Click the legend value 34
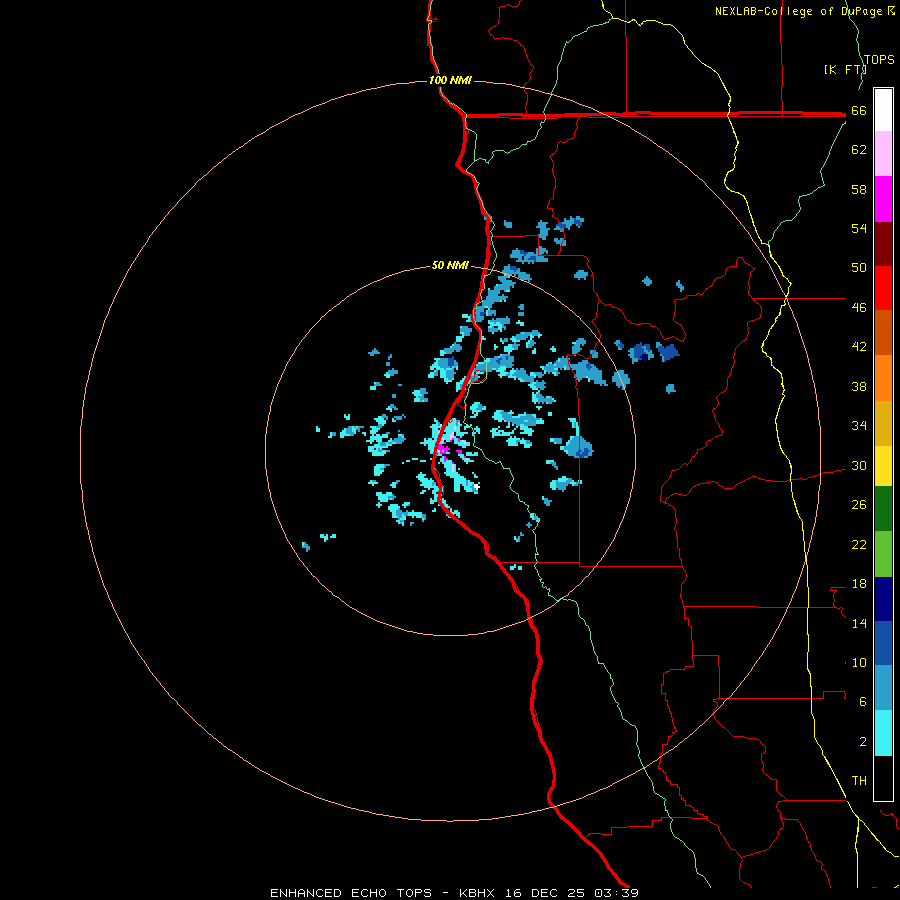This screenshot has width=900, height=900. [859, 426]
